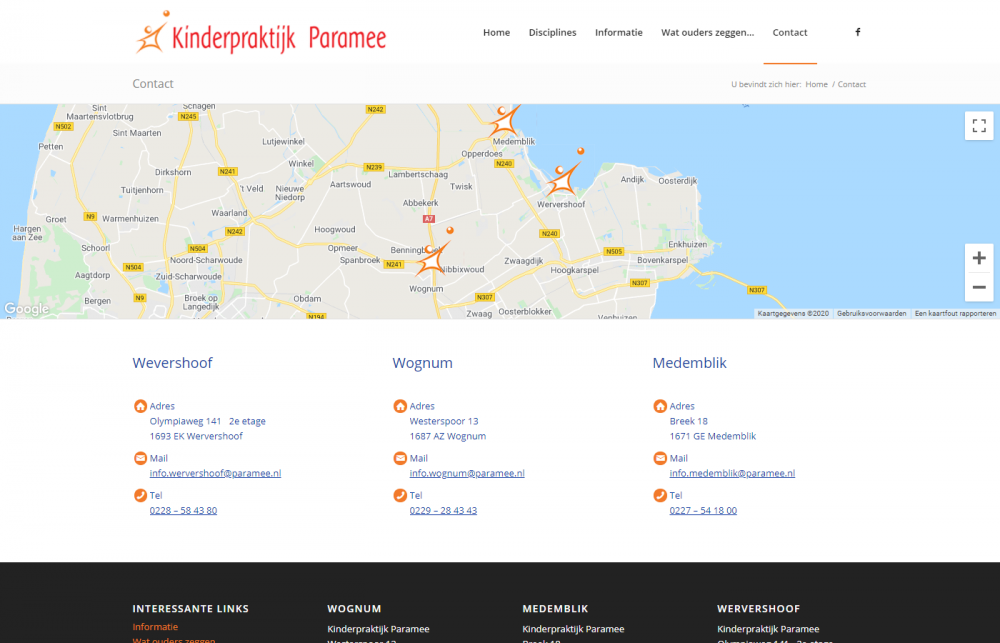Screen dimensions: 1000x643
Task: Click the Medemblik location heading
Action: click(x=689, y=363)
